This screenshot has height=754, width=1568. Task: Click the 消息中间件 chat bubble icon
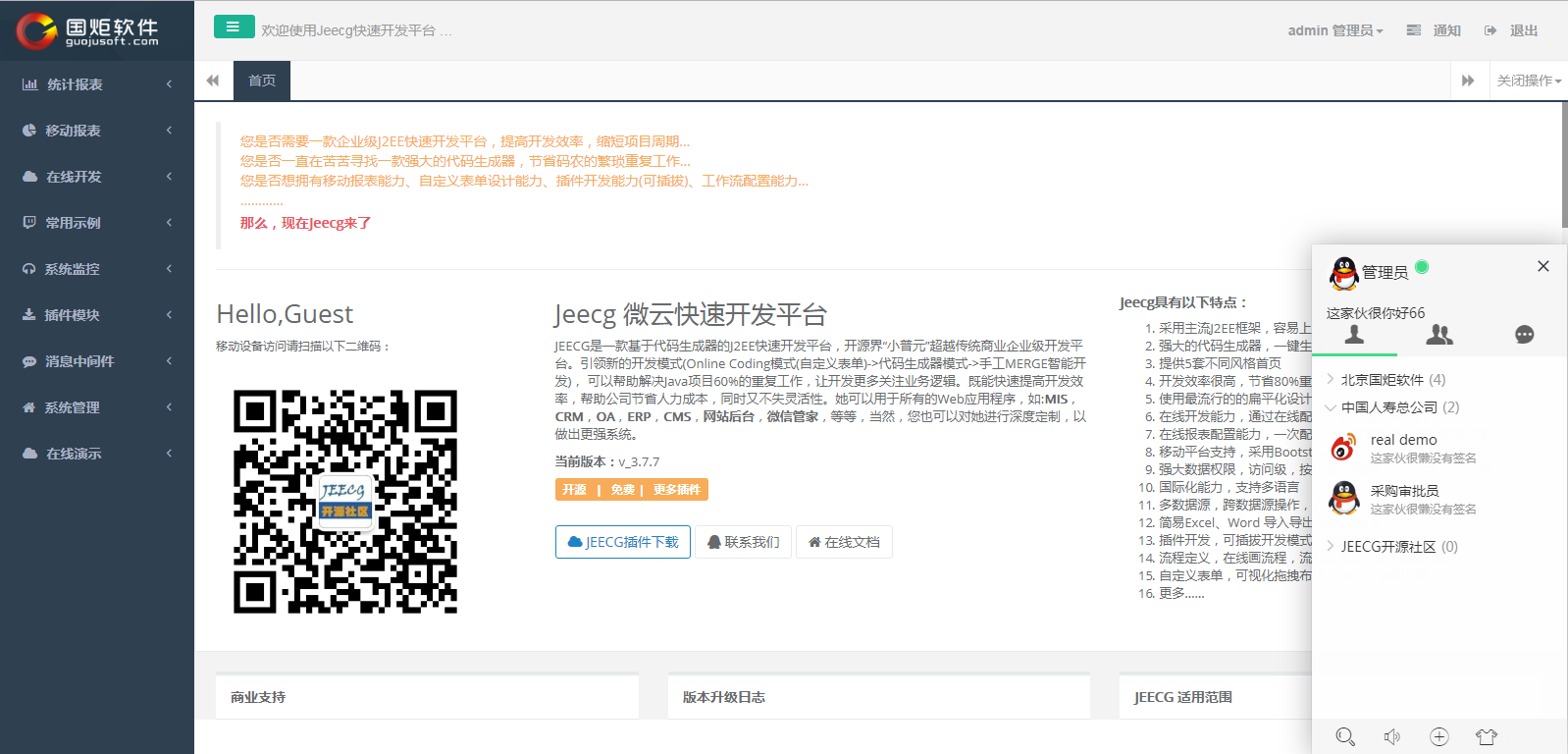29,361
